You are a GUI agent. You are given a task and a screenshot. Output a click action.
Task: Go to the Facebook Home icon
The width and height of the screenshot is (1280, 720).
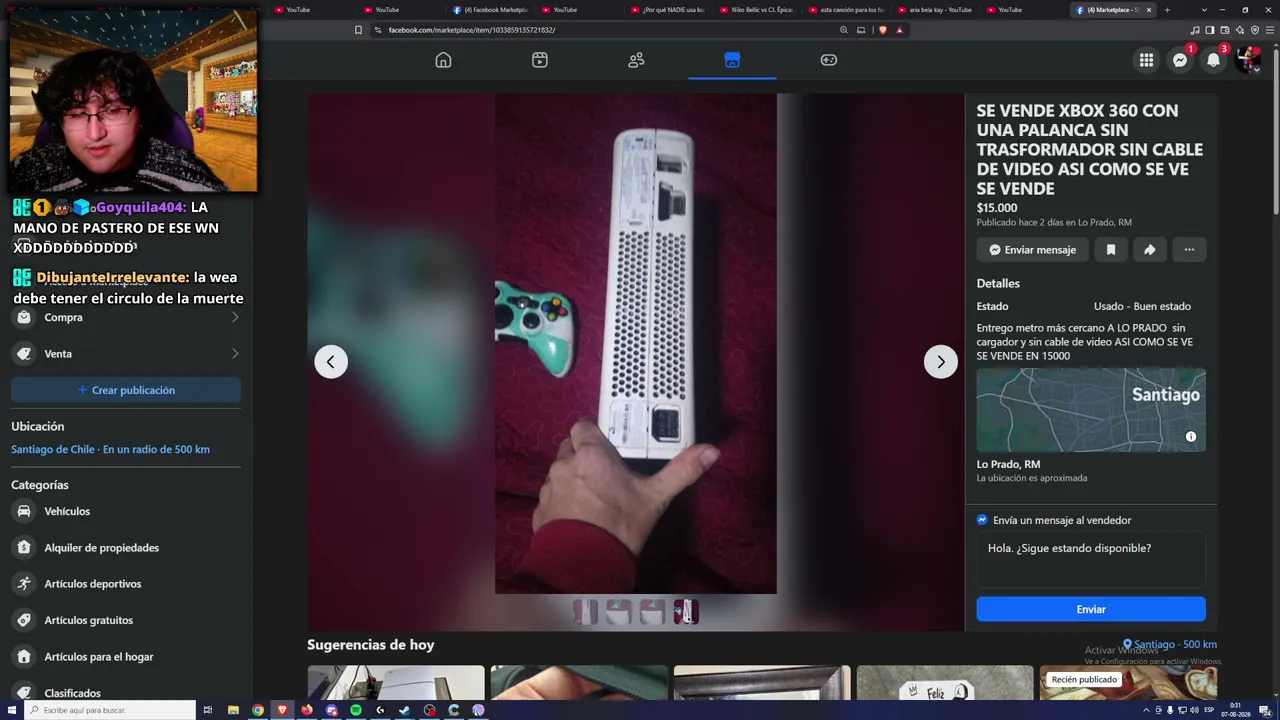click(443, 60)
